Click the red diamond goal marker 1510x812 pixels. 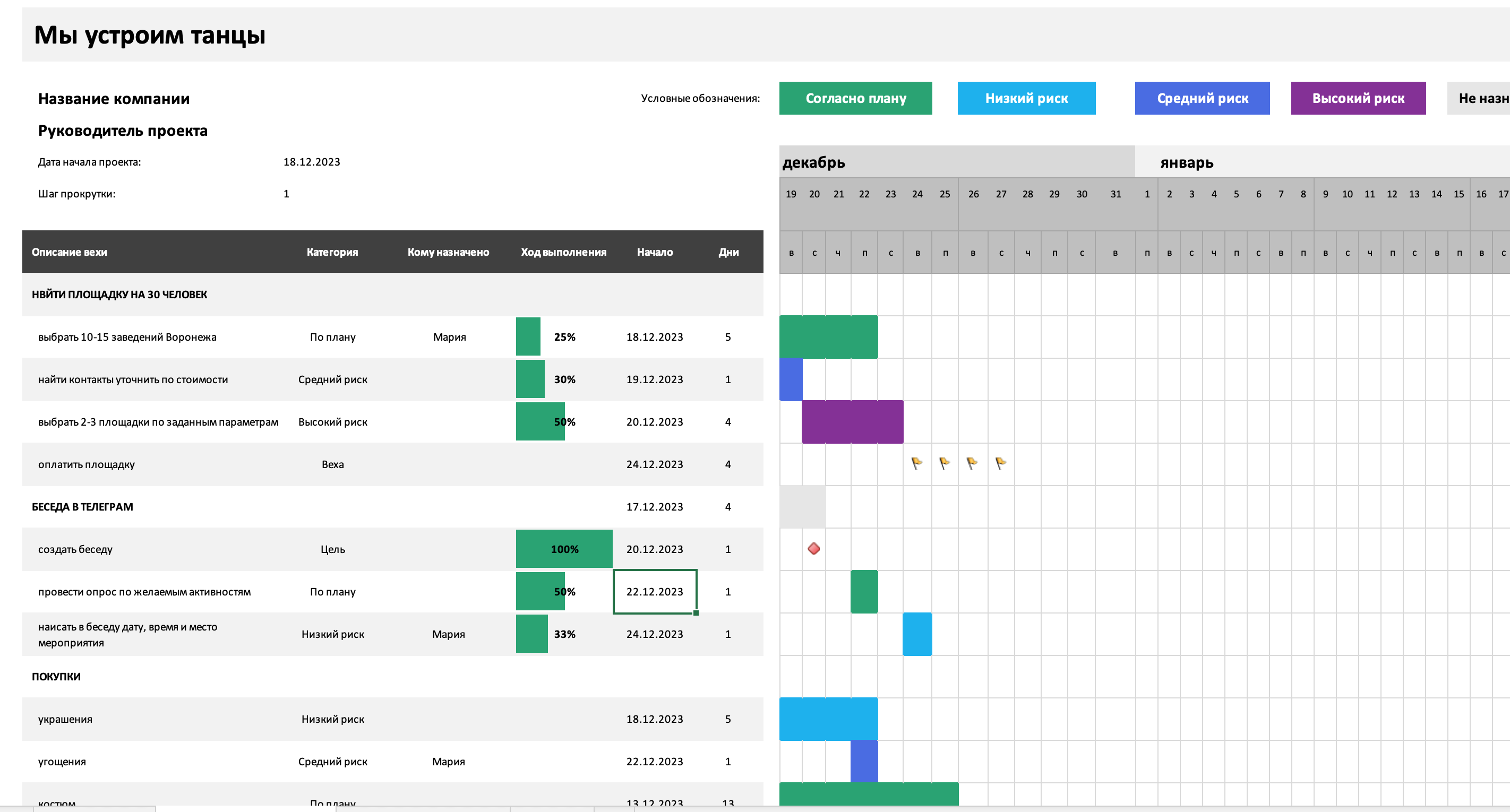(813, 549)
